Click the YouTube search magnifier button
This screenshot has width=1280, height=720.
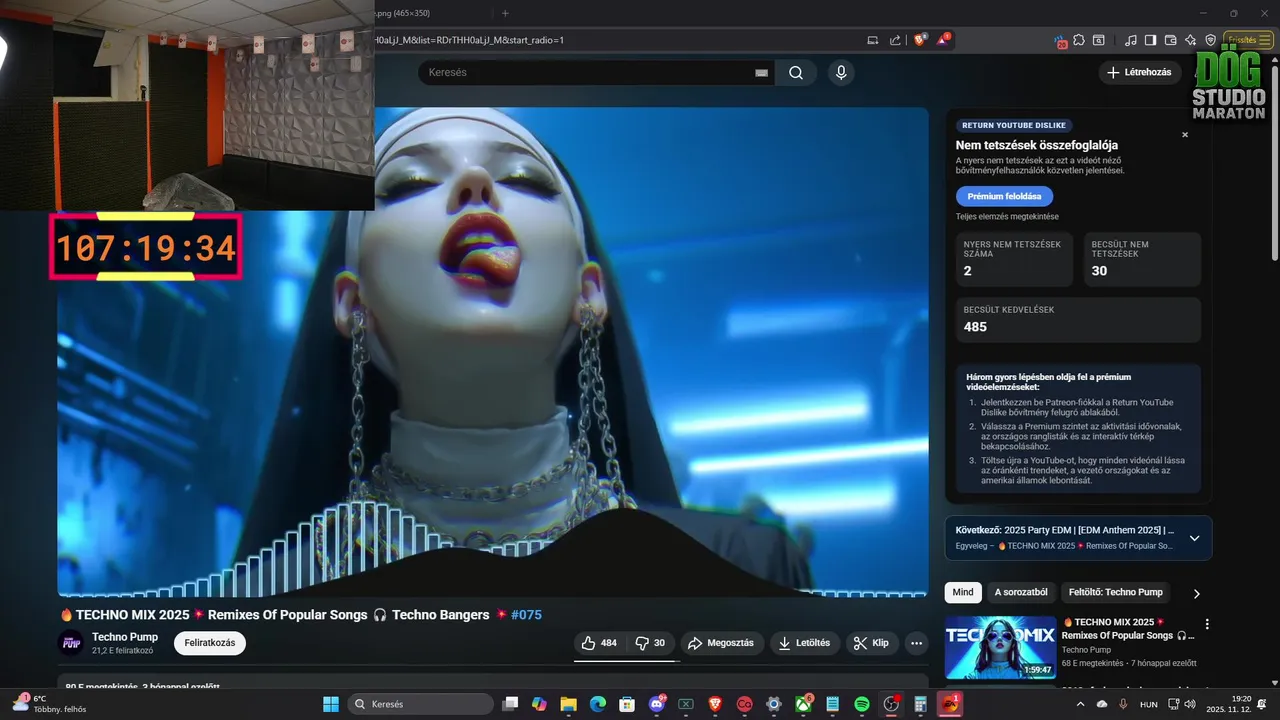(796, 72)
